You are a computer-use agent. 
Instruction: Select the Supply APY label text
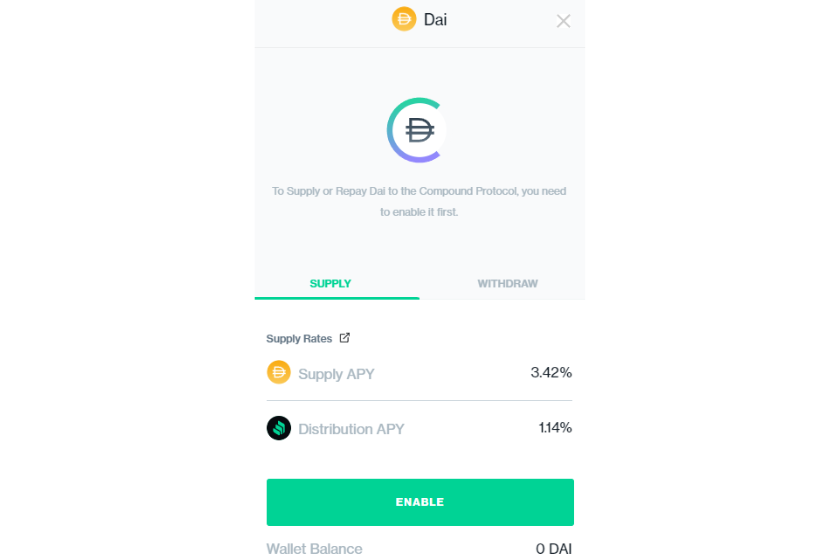336,374
